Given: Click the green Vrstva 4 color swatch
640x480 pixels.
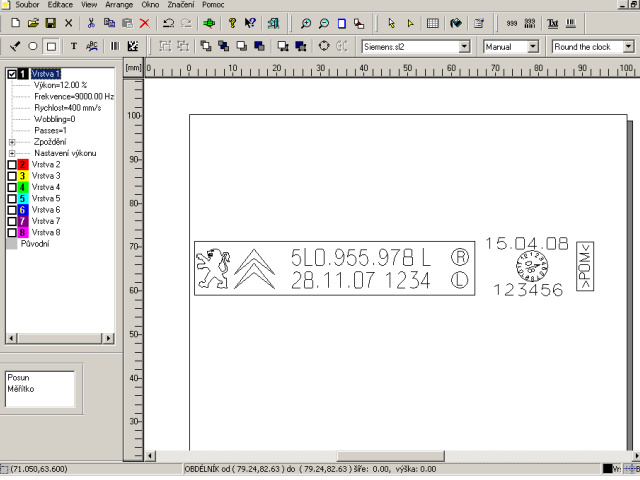Looking at the screenshot, I should (23, 187).
